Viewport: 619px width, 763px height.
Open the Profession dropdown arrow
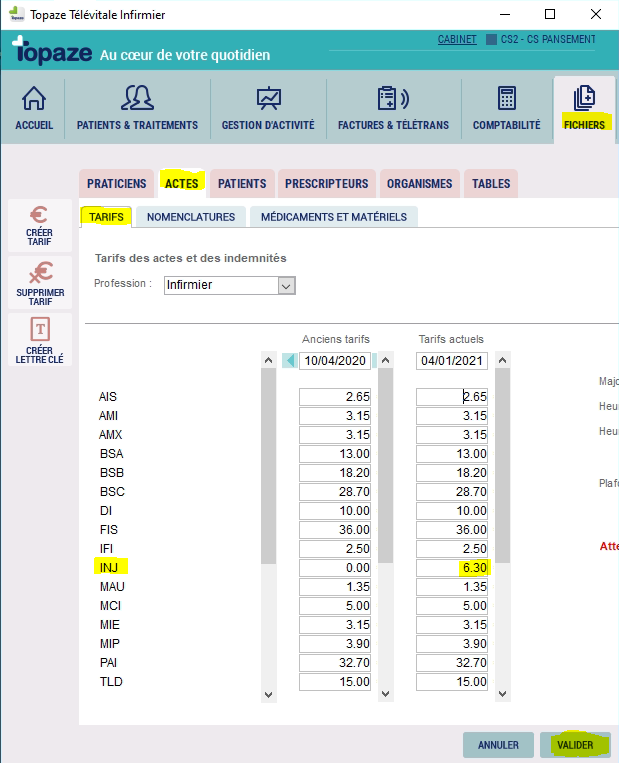[x=287, y=286]
